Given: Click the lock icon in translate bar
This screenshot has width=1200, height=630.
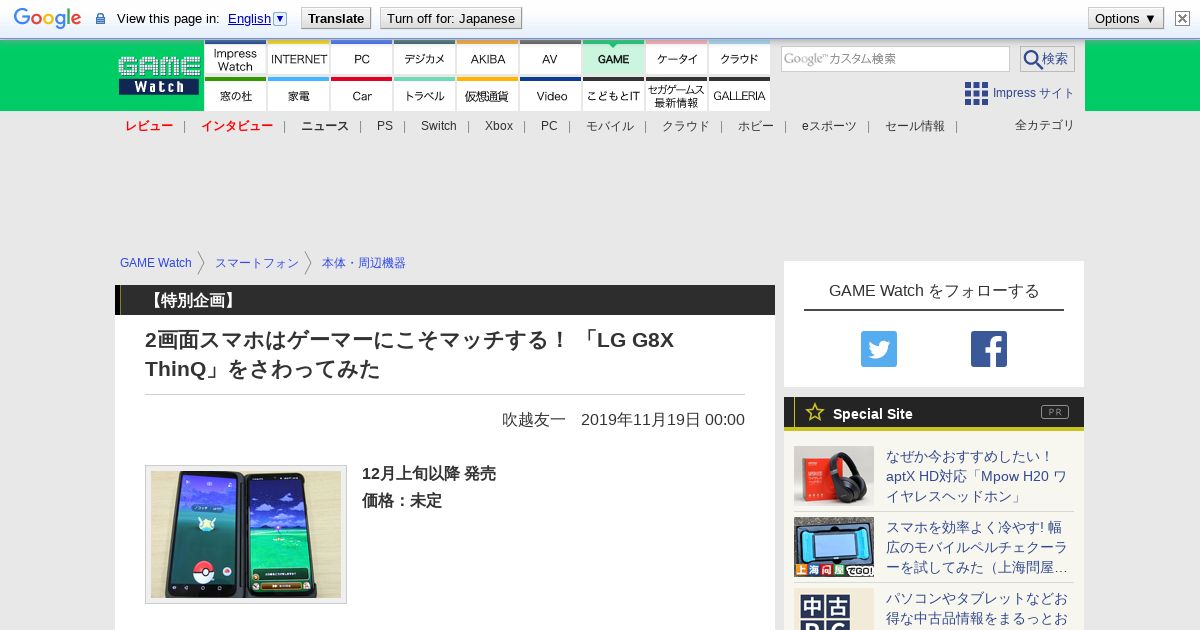Looking at the screenshot, I should tap(100, 18).
